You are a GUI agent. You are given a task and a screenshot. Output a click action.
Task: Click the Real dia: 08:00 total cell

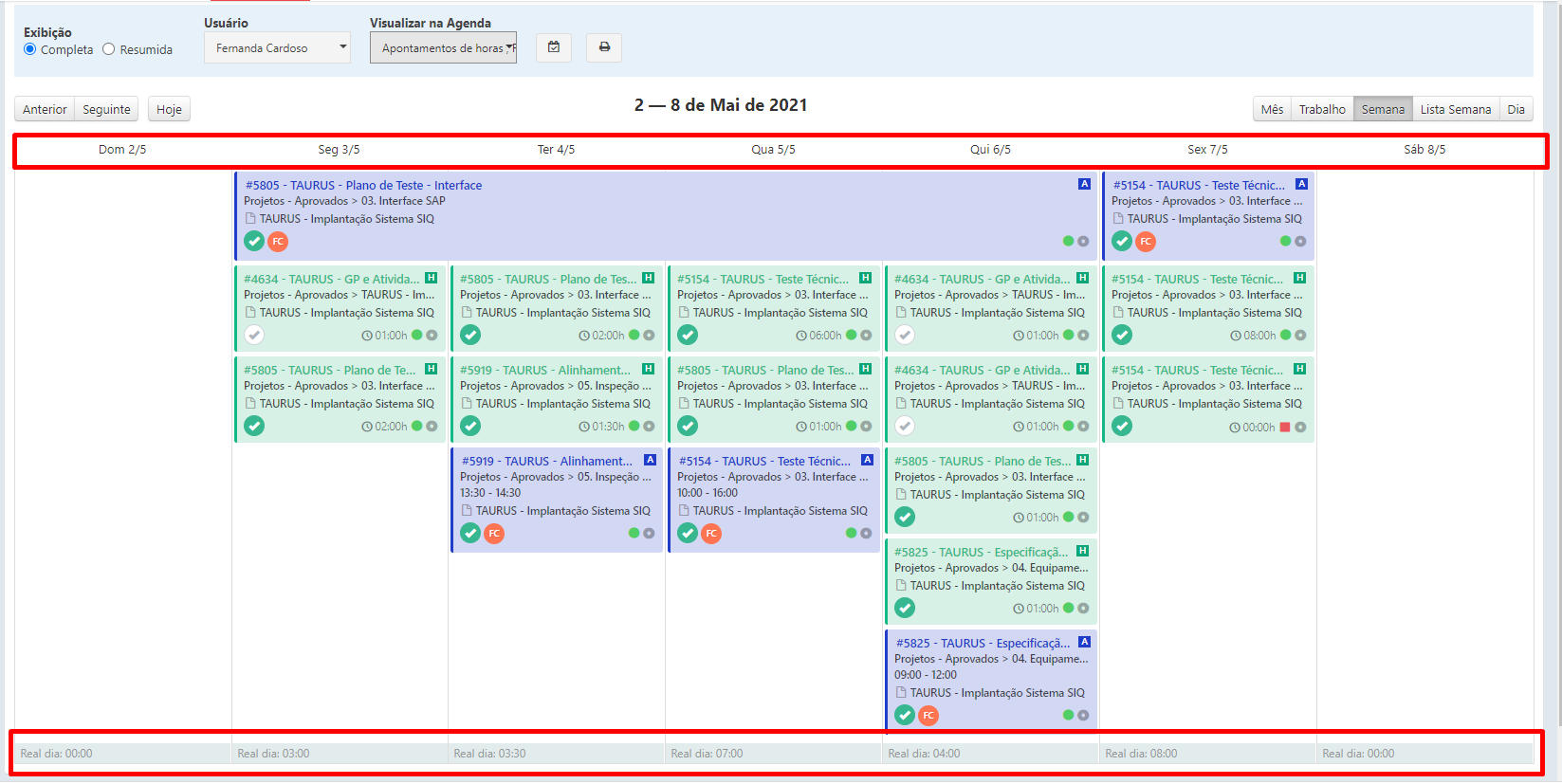coord(1208,754)
